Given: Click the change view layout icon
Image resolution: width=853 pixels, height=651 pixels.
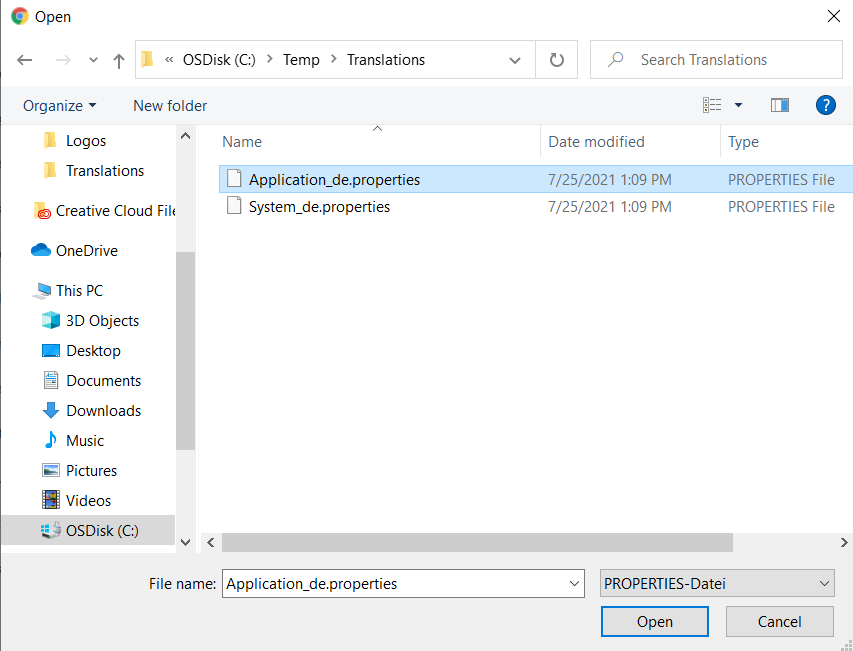Looking at the screenshot, I should pyautogui.click(x=712, y=105).
